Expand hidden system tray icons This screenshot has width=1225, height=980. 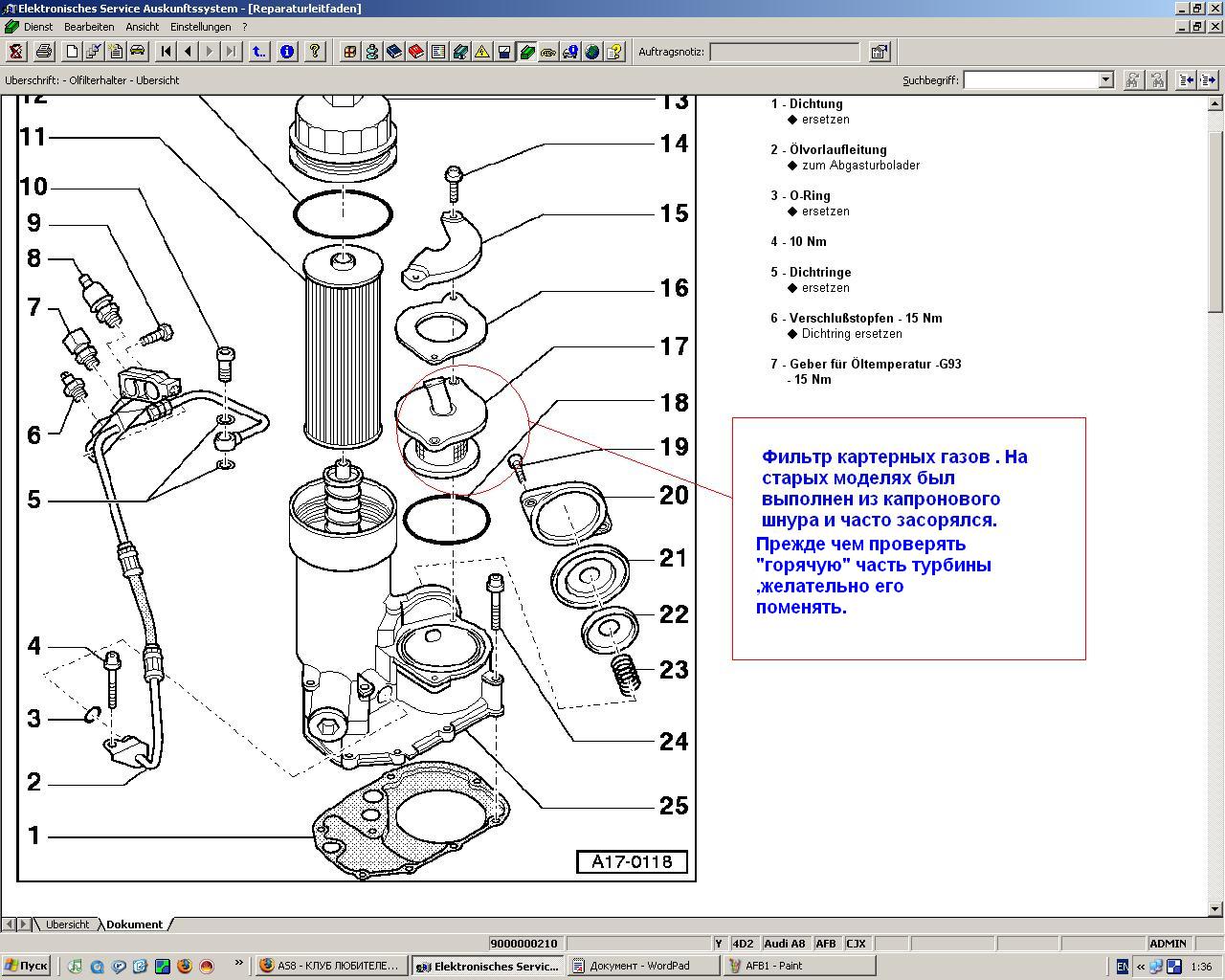click(1140, 967)
